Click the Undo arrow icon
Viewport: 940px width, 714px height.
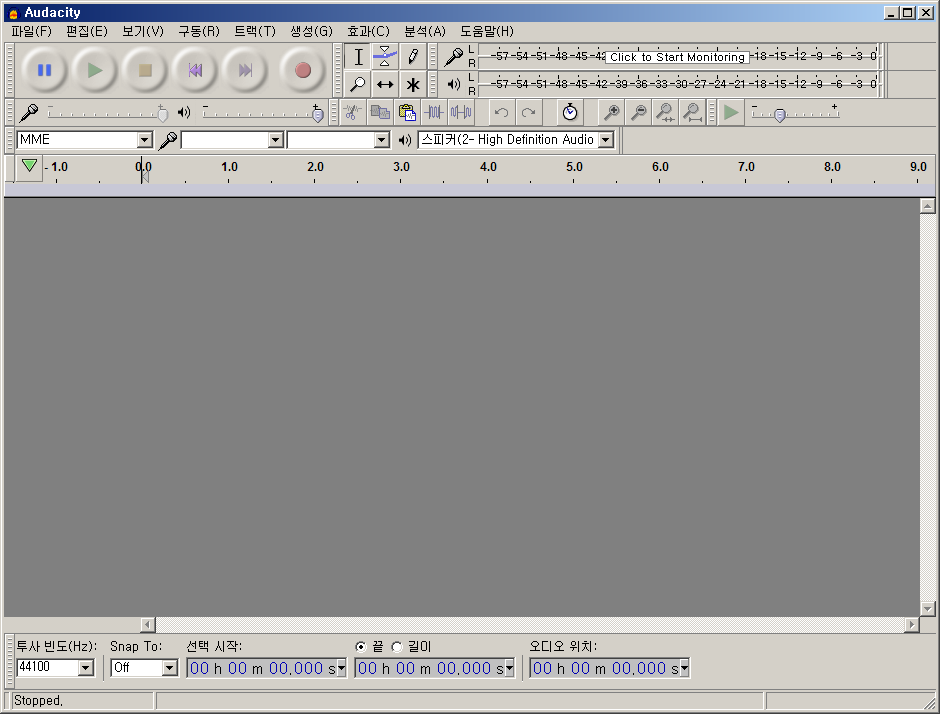pyautogui.click(x=501, y=112)
